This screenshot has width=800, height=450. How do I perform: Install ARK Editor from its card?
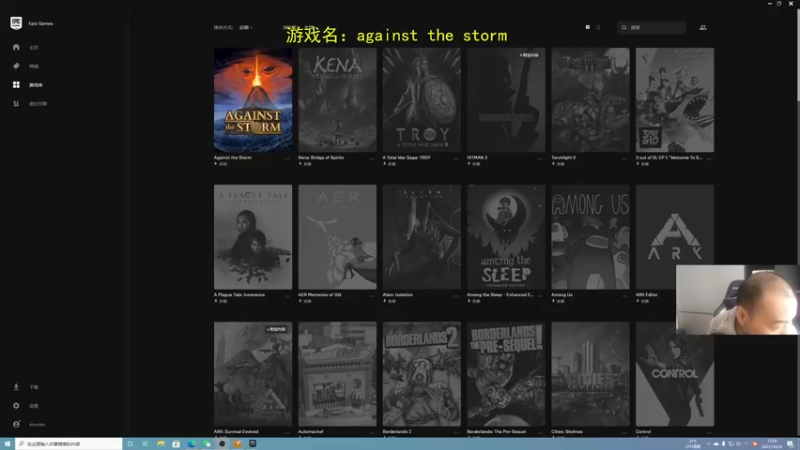coord(642,301)
